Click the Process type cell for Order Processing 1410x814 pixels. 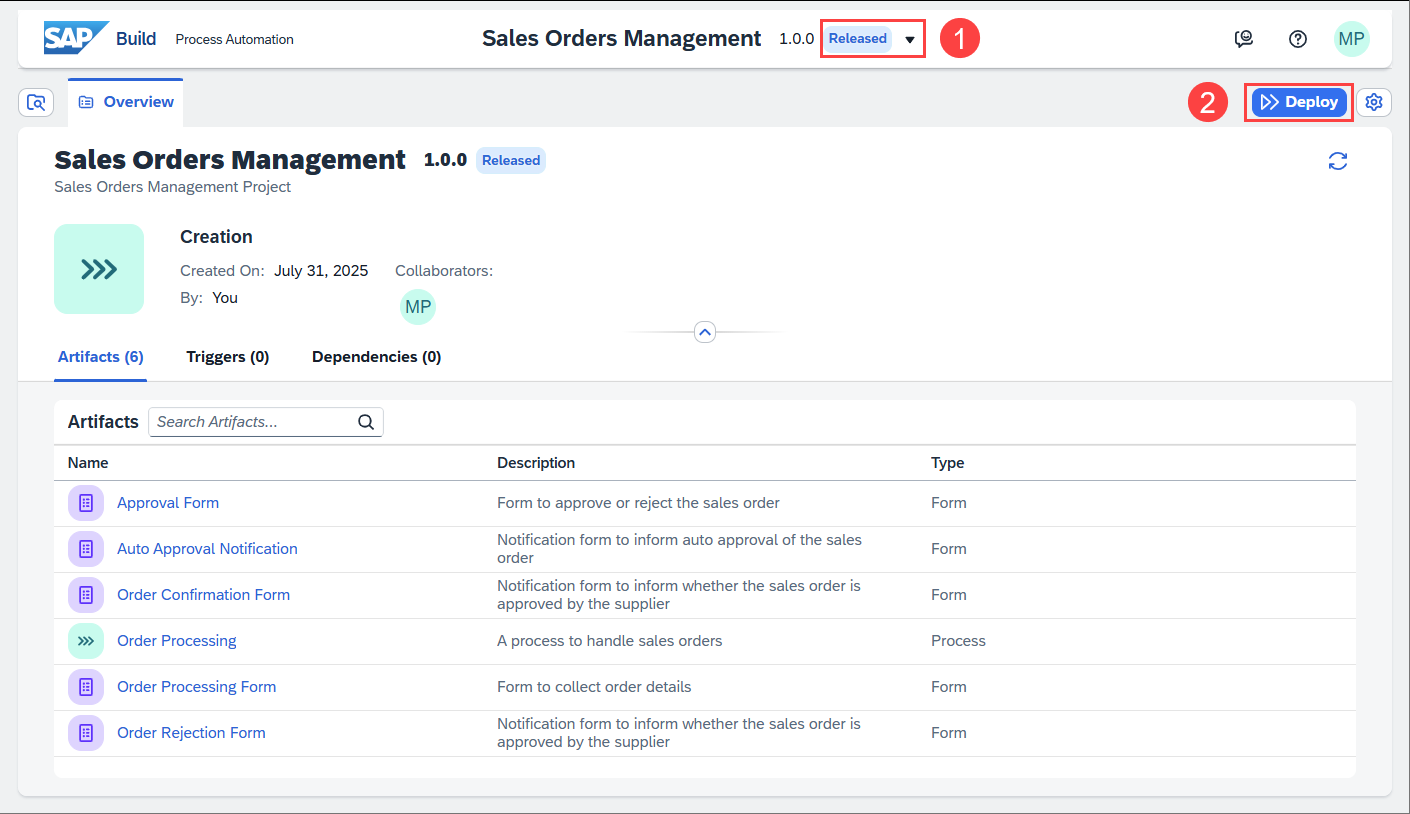(x=959, y=641)
